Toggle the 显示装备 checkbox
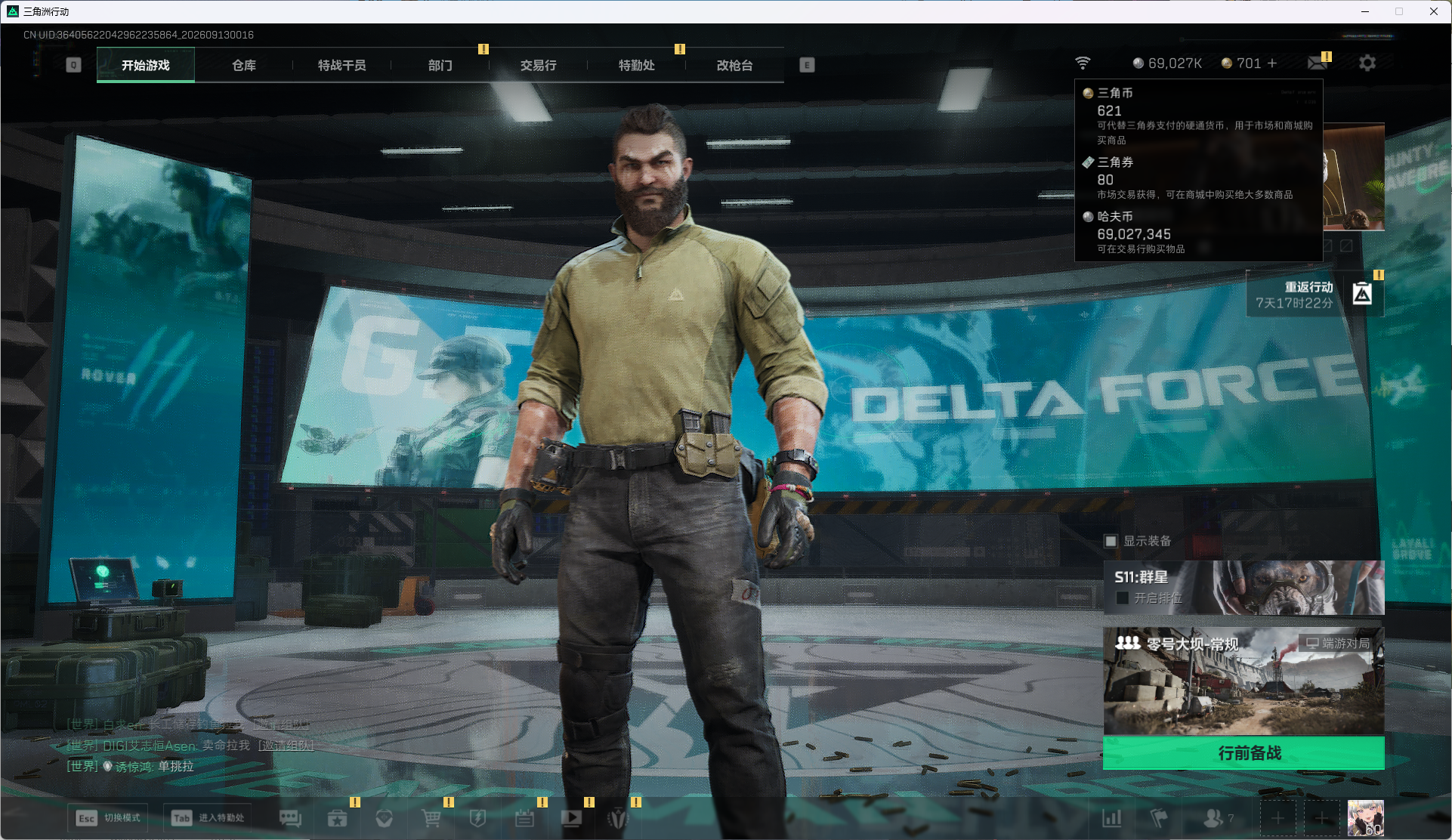The width and height of the screenshot is (1452, 840). pos(1111,541)
